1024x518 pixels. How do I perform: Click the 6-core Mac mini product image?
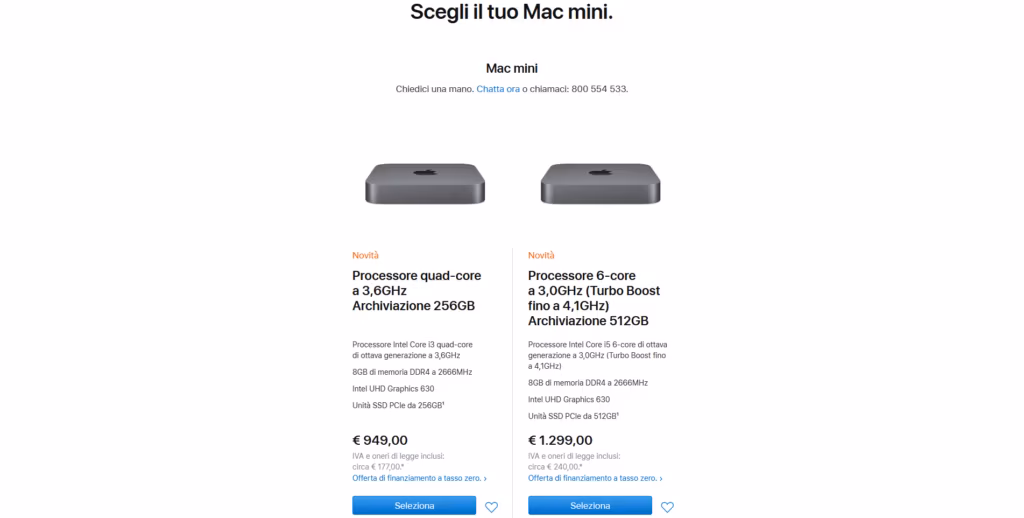[600, 183]
